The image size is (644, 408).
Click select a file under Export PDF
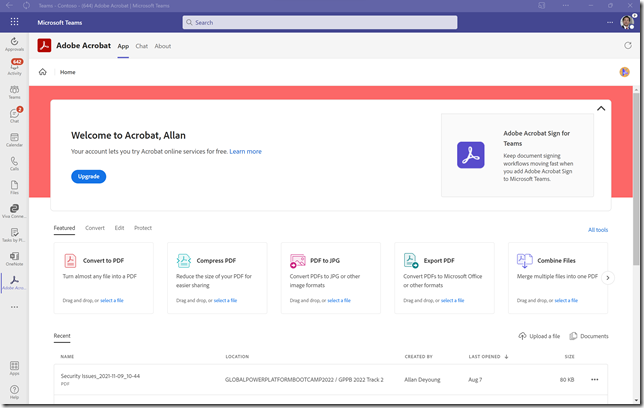[x=453, y=301]
